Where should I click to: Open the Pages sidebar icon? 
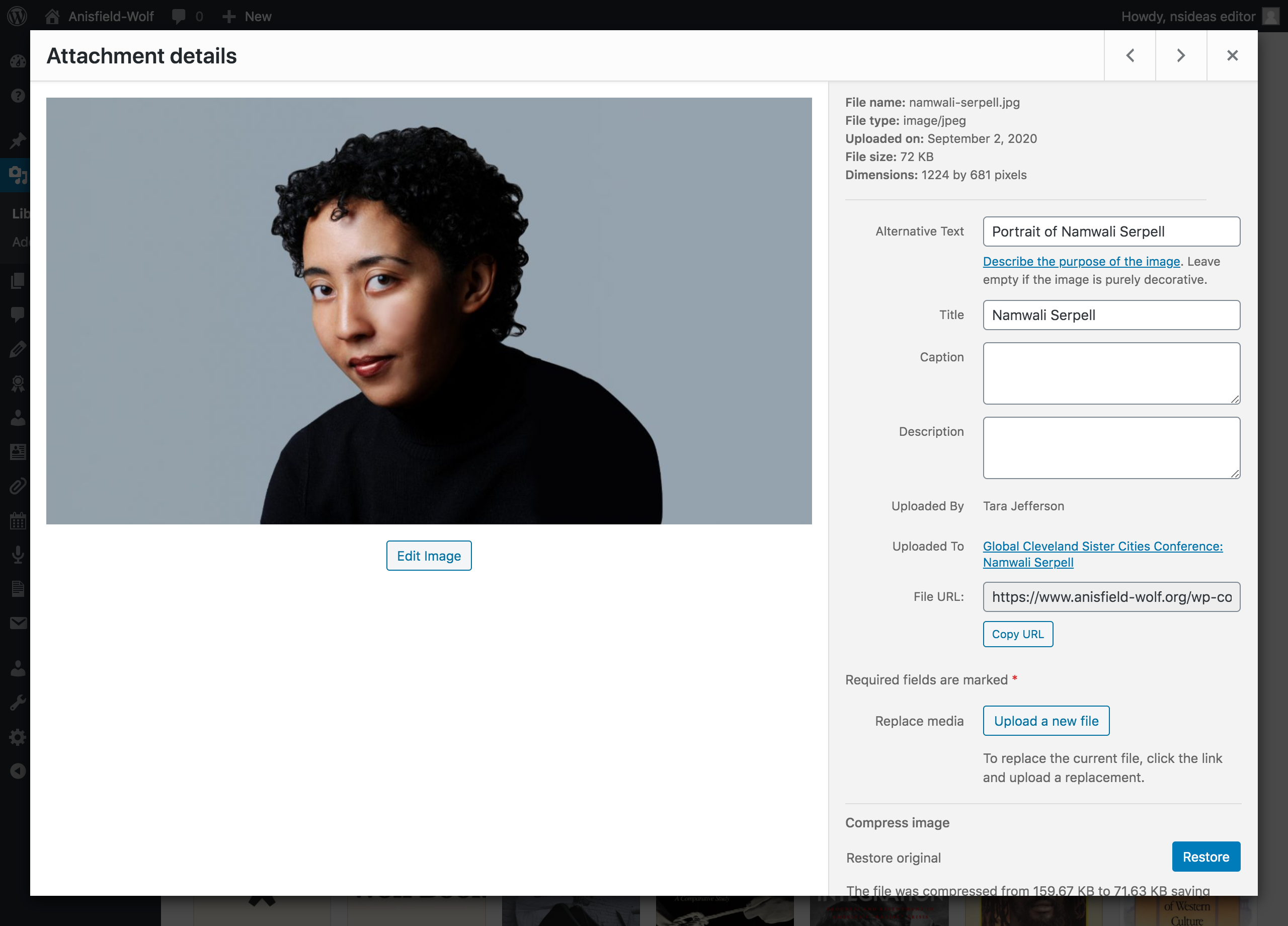18,280
